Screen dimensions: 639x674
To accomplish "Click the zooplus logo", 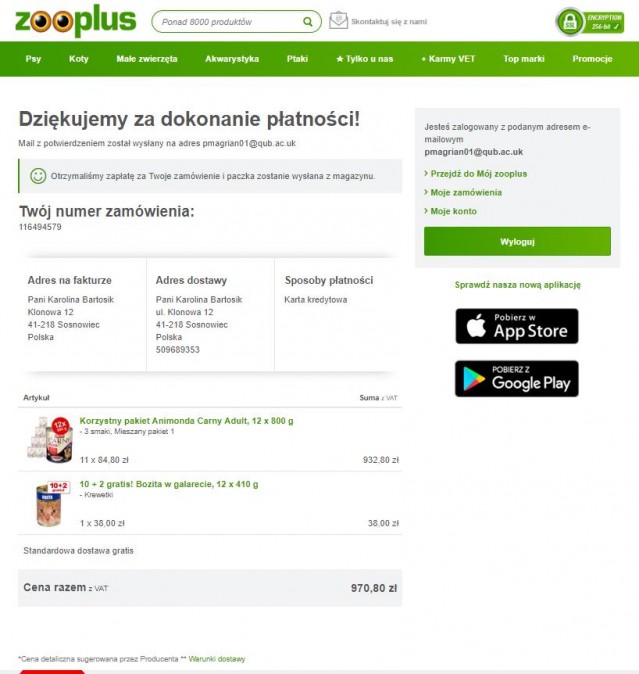I will click(x=76, y=20).
